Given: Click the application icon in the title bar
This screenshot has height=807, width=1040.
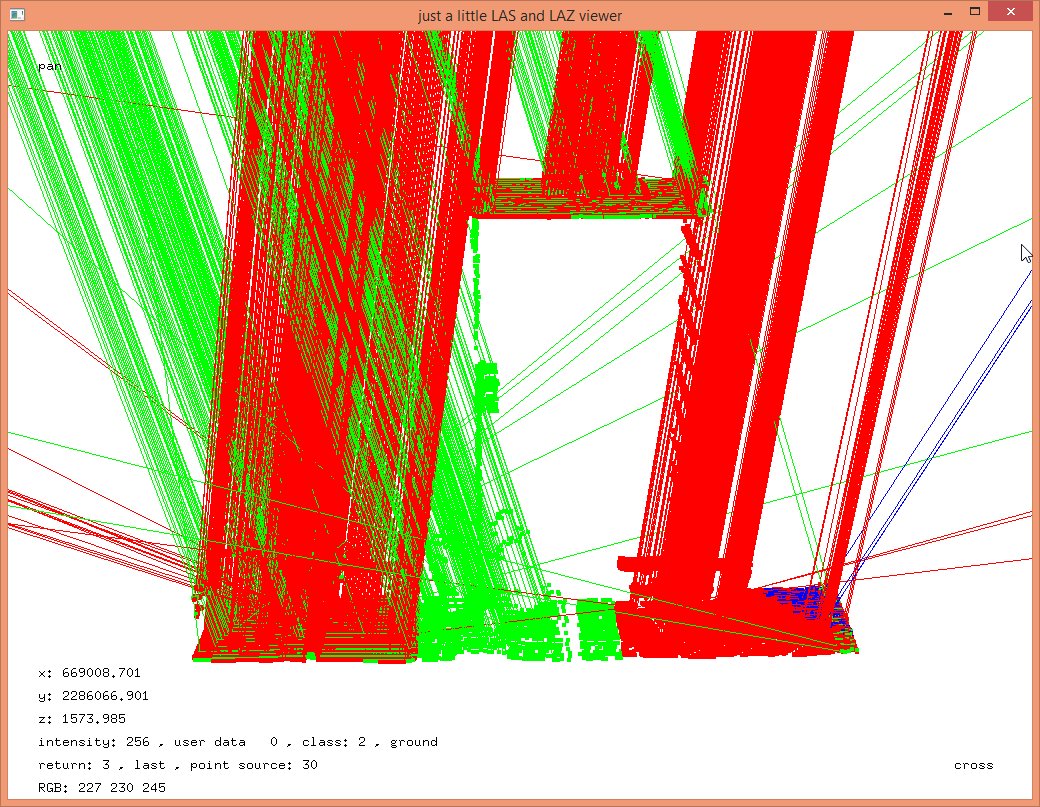Looking at the screenshot, I should [16, 15].
